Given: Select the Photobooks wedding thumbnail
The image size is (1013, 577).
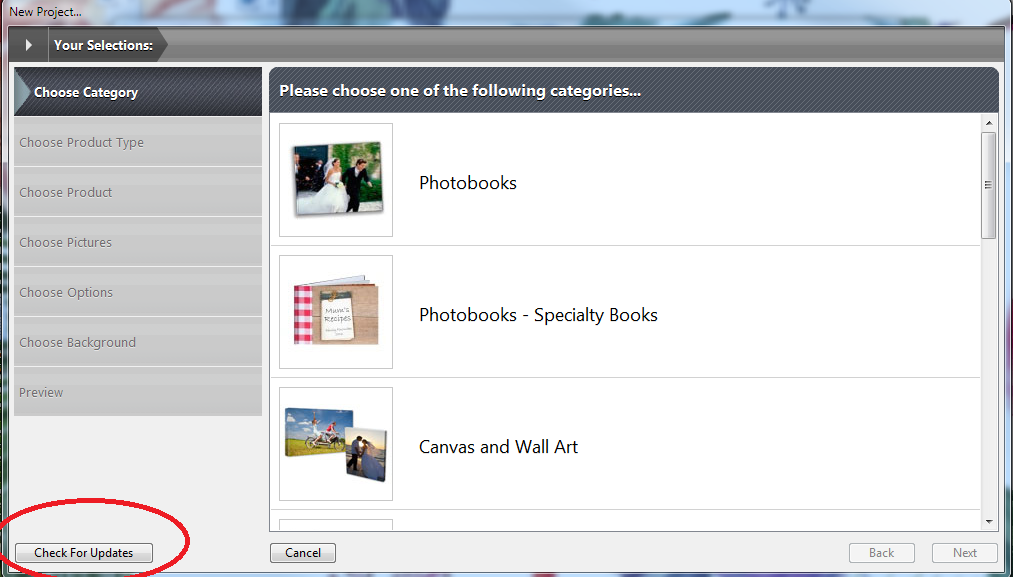Looking at the screenshot, I should pos(336,180).
